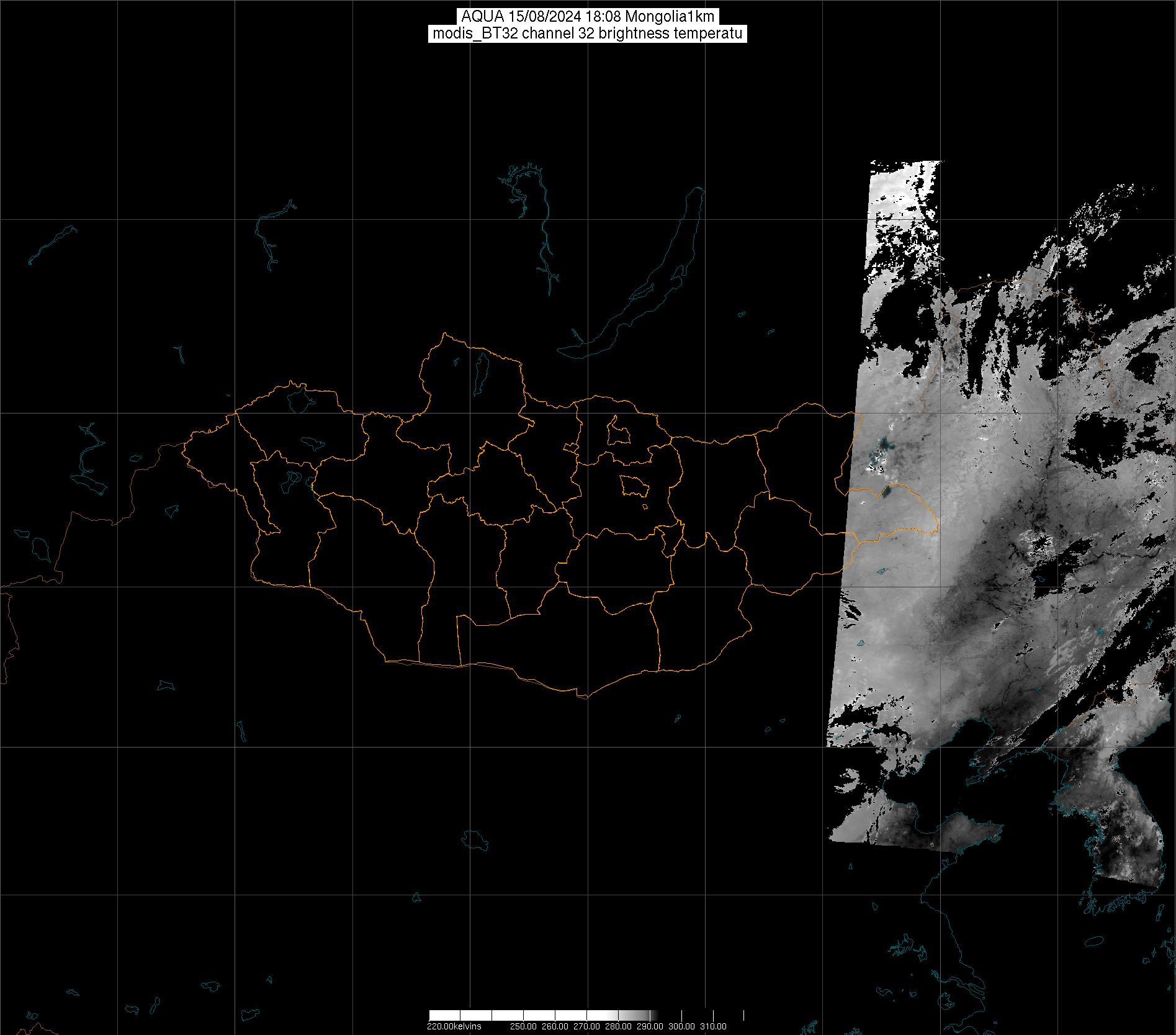Pick the 280.00 mark on the temperature scale
The height and width of the screenshot is (1035, 1176).
[618, 1026]
